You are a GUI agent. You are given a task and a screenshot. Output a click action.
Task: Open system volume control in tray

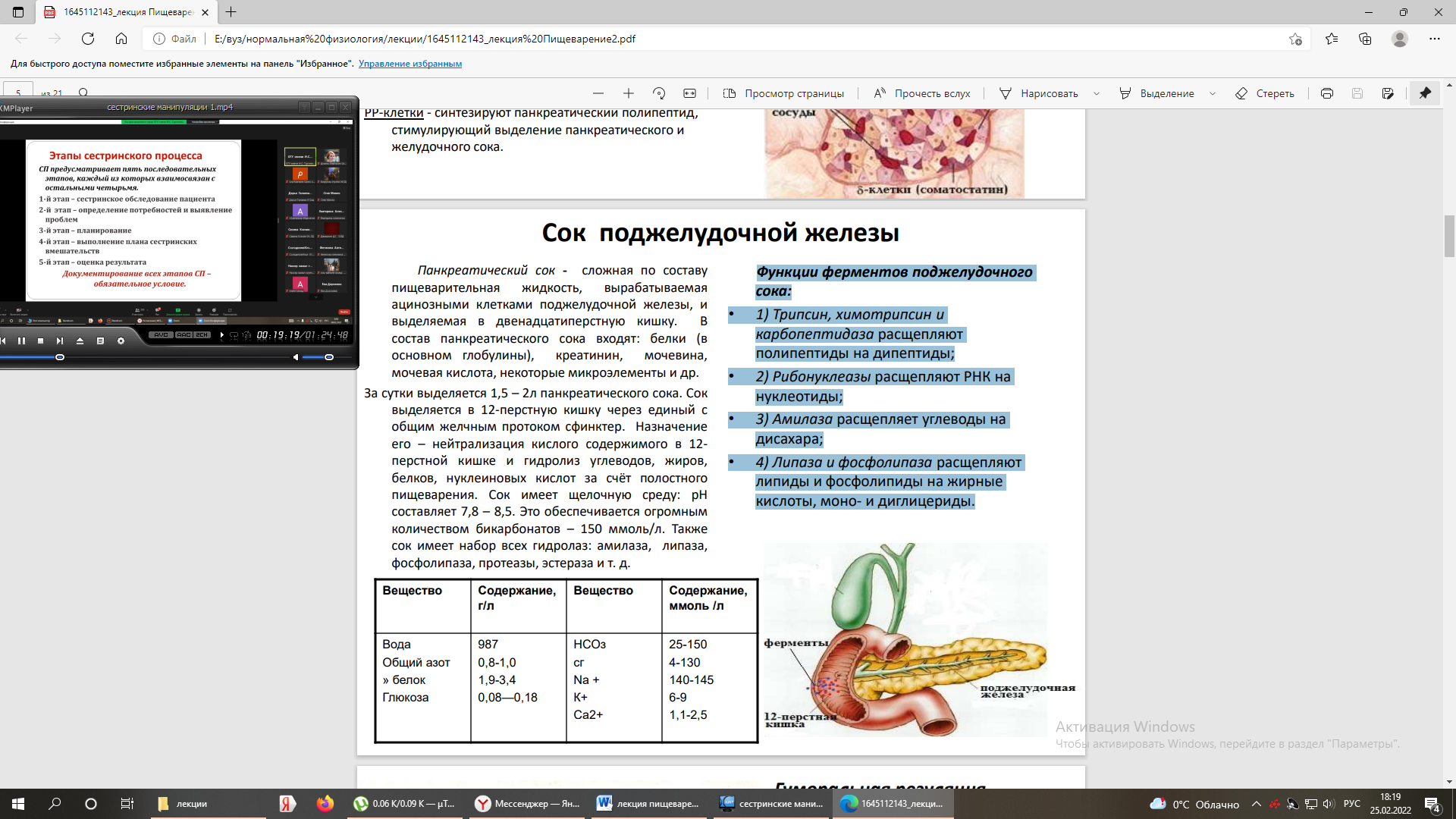point(1328,804)
